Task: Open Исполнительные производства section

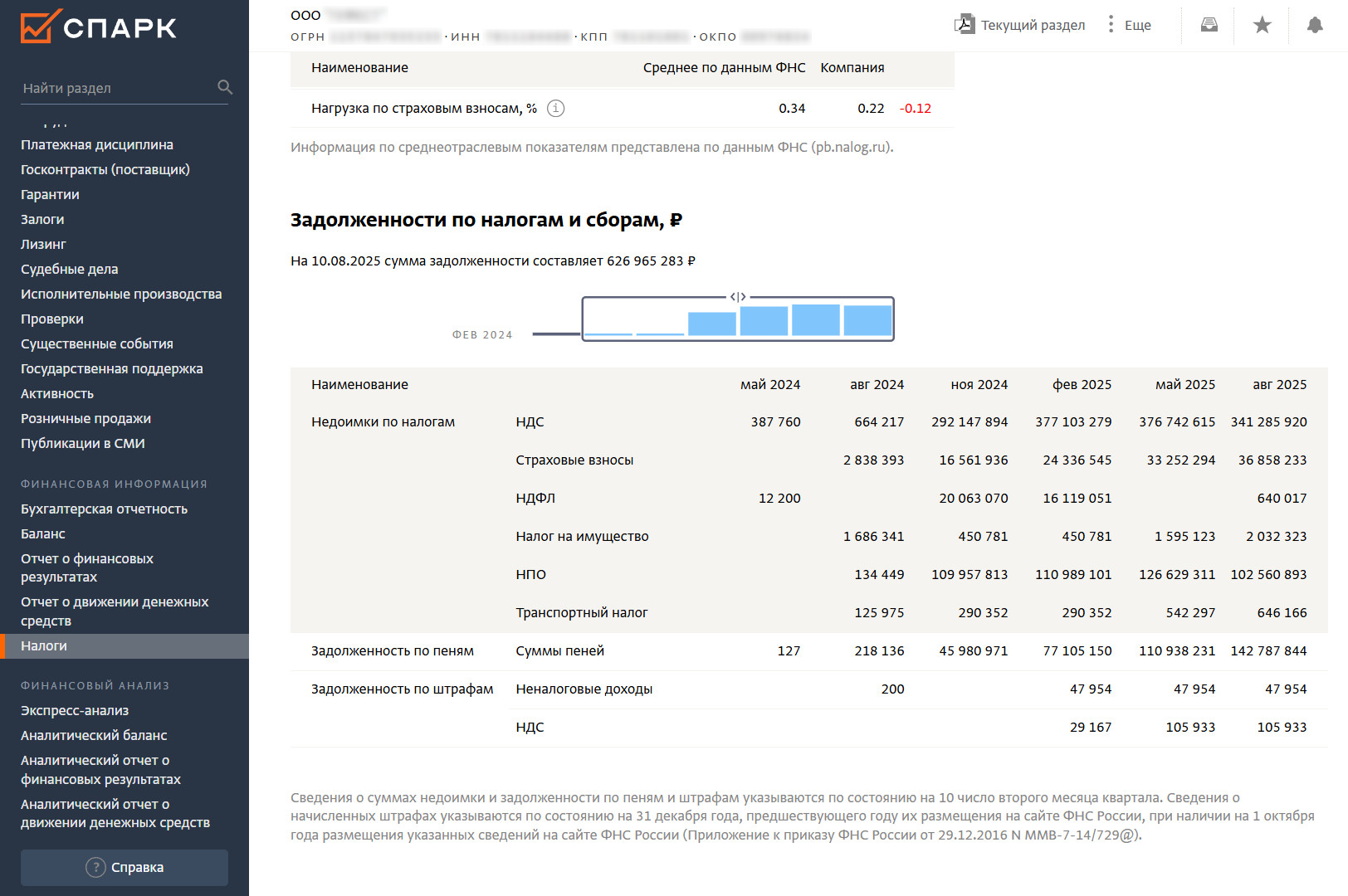Action: tap(121, 294)
